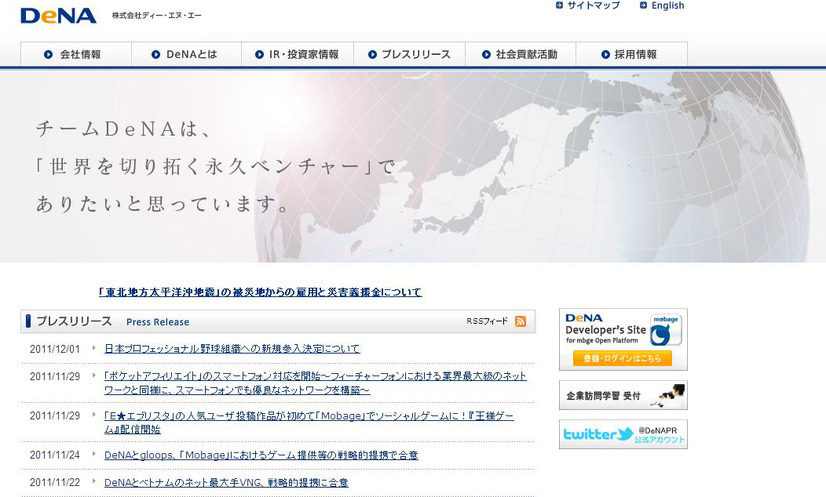The width and height of the screenshot is (826, 497).
Task: Open the プレスリリース navigation tab
Action: tap(409, 54)
